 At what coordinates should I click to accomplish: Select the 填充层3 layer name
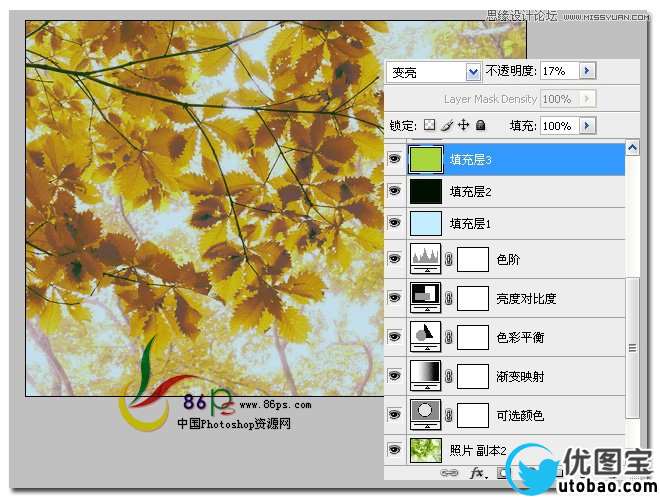click(470, 160)
